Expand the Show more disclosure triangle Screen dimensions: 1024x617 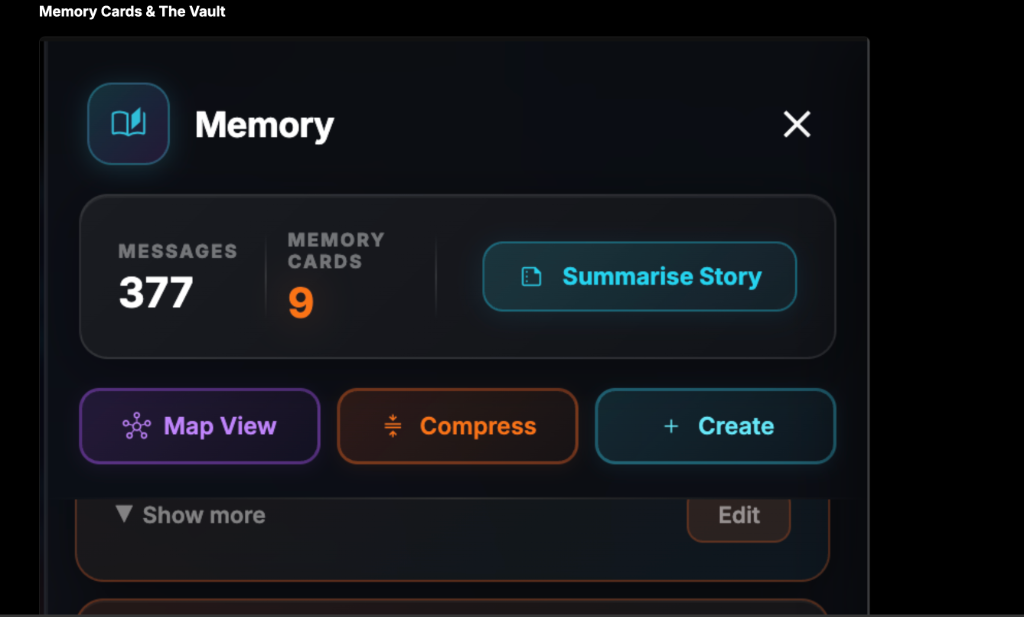point(124,514)
